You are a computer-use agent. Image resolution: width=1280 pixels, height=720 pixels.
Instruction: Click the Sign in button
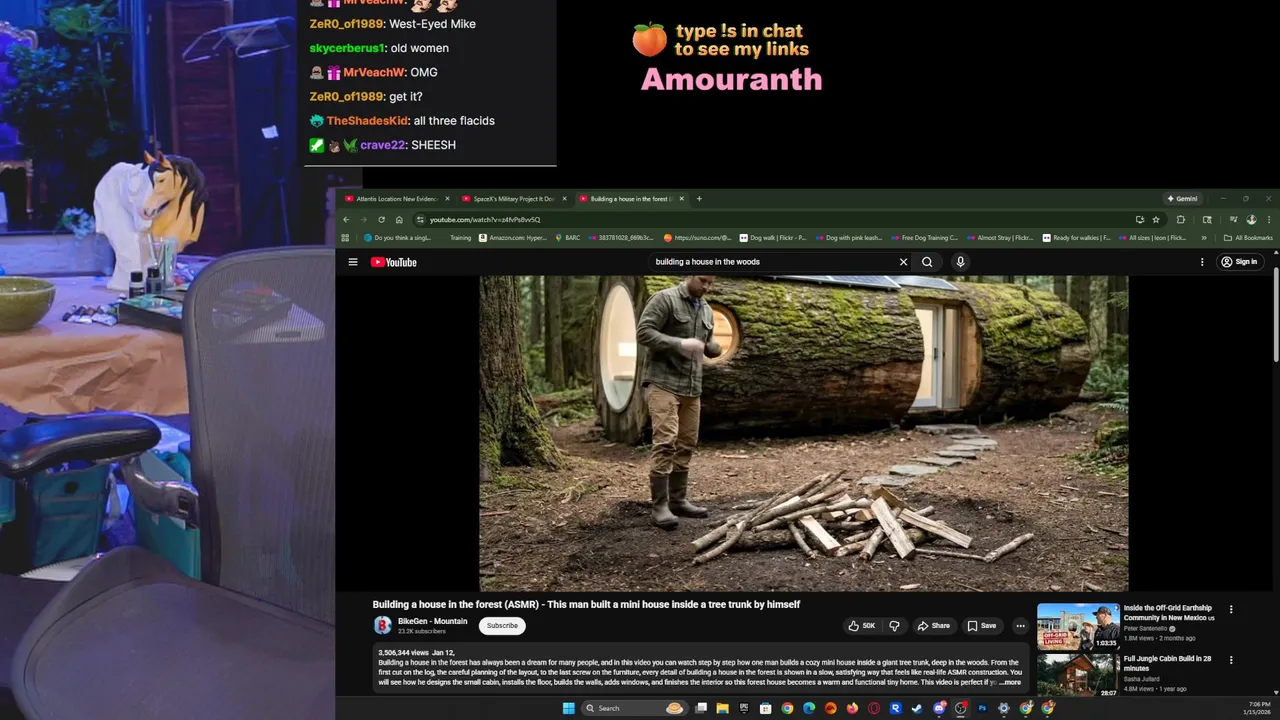pos(1239,262)
